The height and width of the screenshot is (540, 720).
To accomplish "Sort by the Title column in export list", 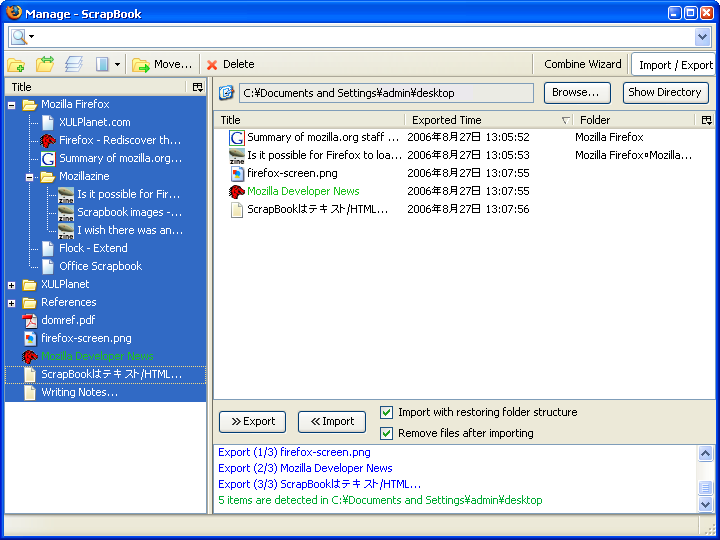I will click(309, 120).
